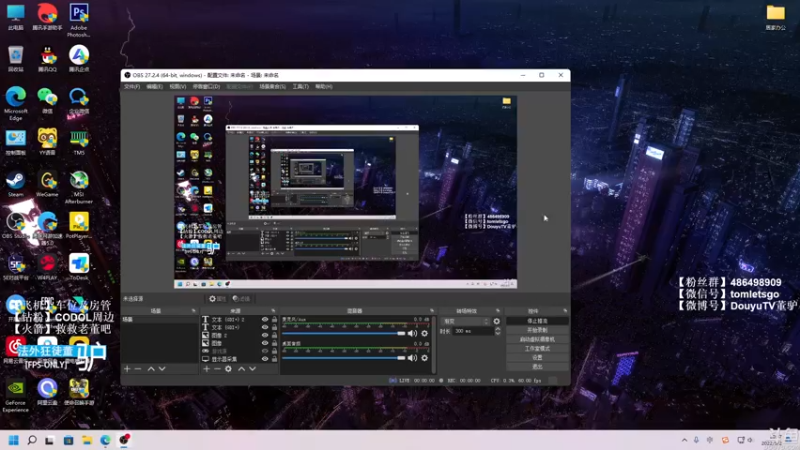This screenshot has height=450, width=800.
Task: Move scene down with Scenes panel down arrow
Action: click(162, 369)
